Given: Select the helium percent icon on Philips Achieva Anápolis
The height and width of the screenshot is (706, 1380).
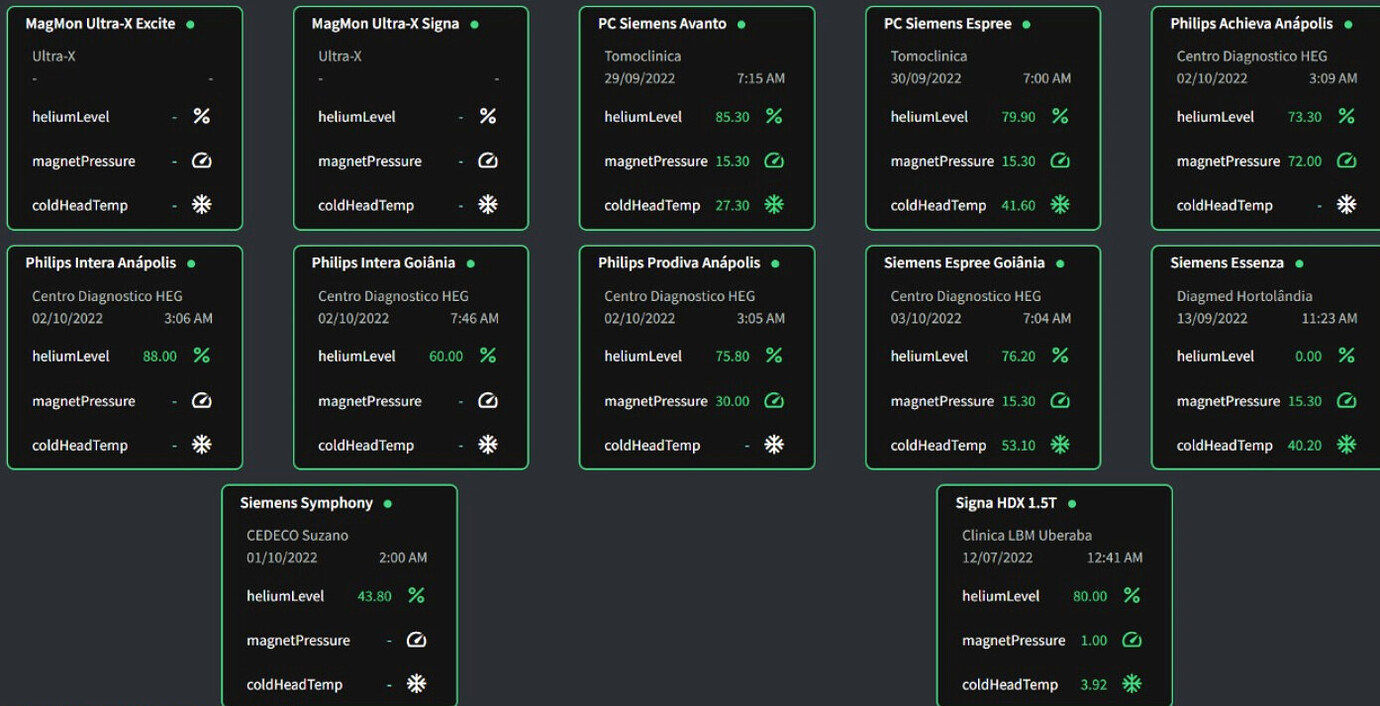Looking at the screenshot, I should tap(1347, 117).
